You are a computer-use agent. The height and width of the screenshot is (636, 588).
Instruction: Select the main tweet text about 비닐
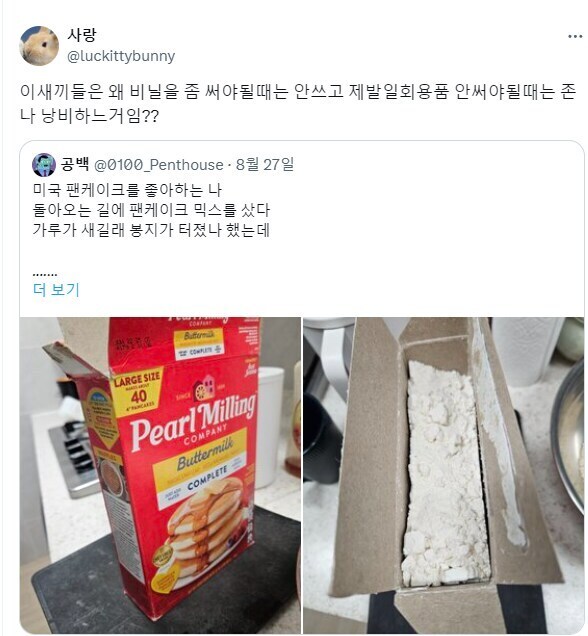point(298,104)
